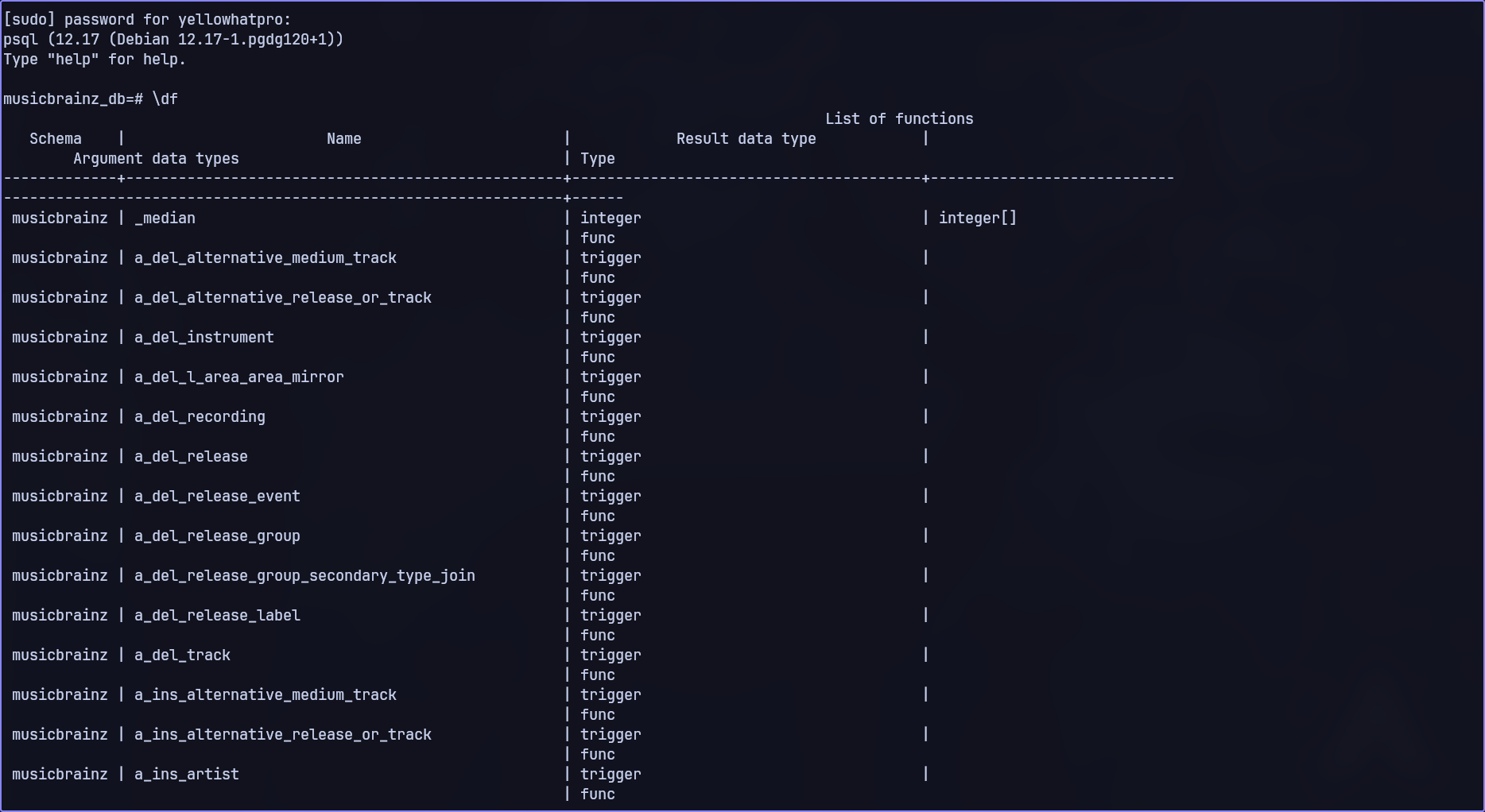Image resolution: width=1485 pixels, height=812 pixels.
Task: Select a_ins_alternative_medium_track function name
Action: pyautogui.click(x=266, y=695)
